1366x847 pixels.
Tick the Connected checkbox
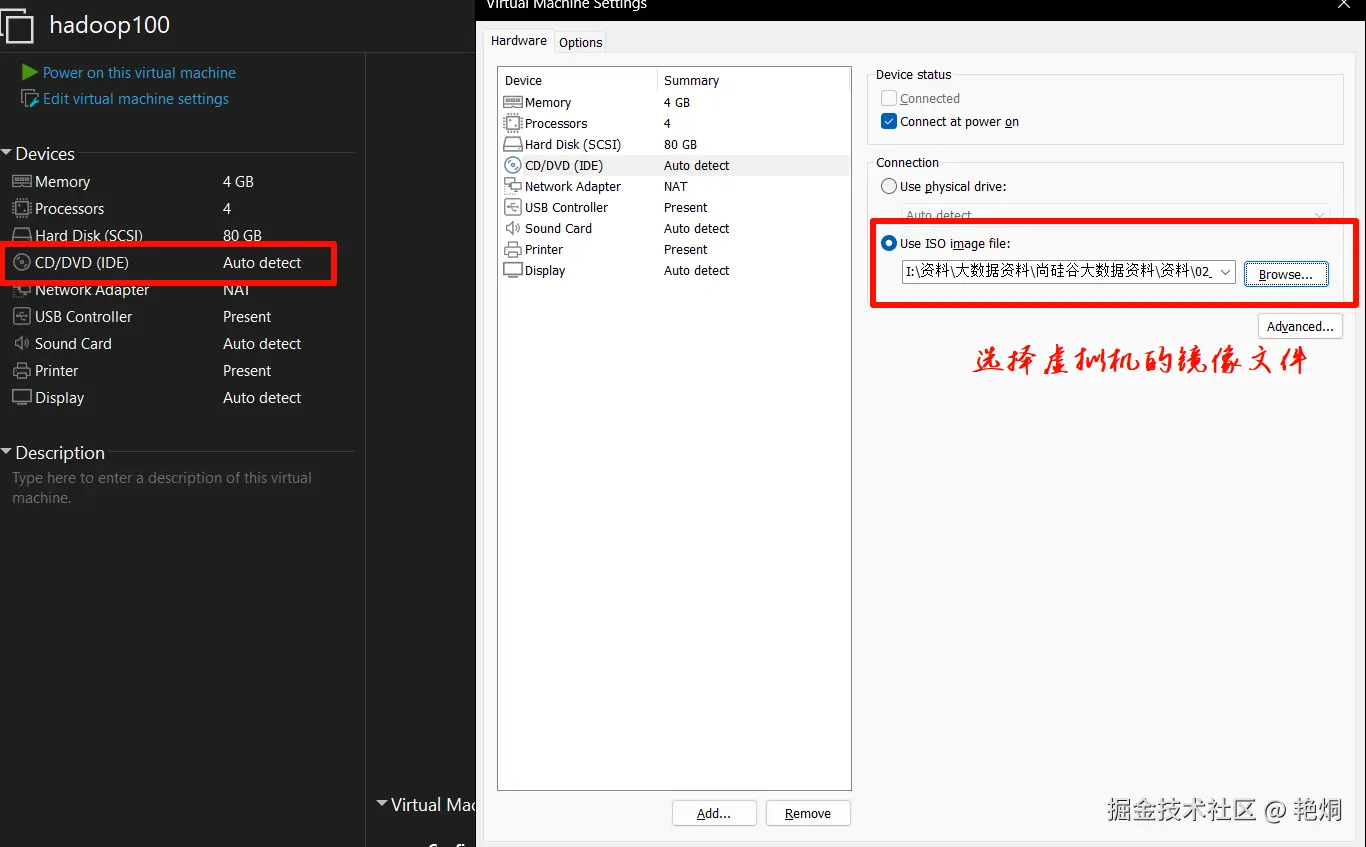tap(889, 98)
